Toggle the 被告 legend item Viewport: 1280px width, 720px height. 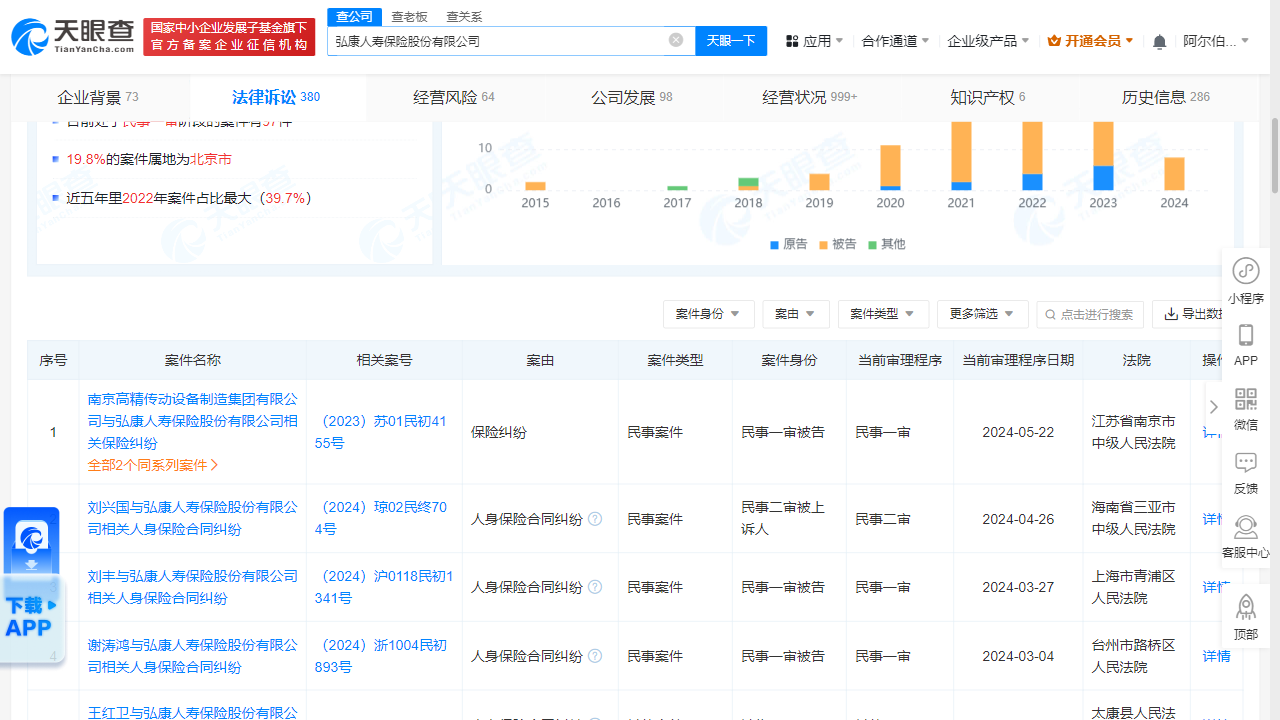838,244
